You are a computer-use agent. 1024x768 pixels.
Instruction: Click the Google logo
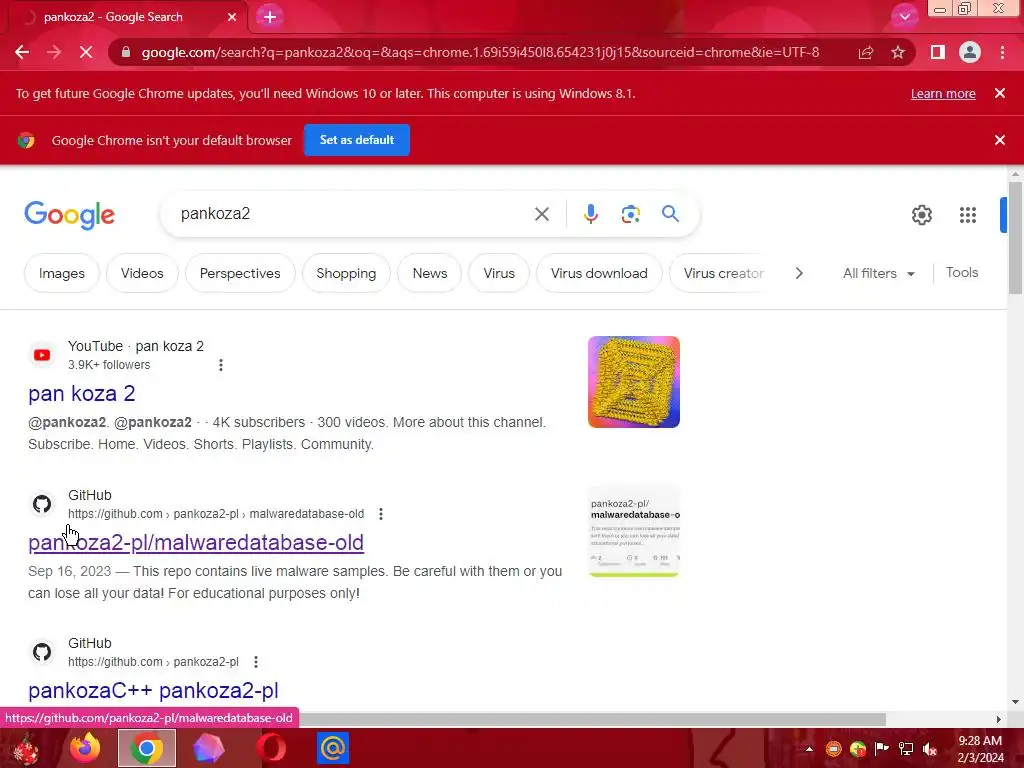pyautogui.click(x=70, y=215)
